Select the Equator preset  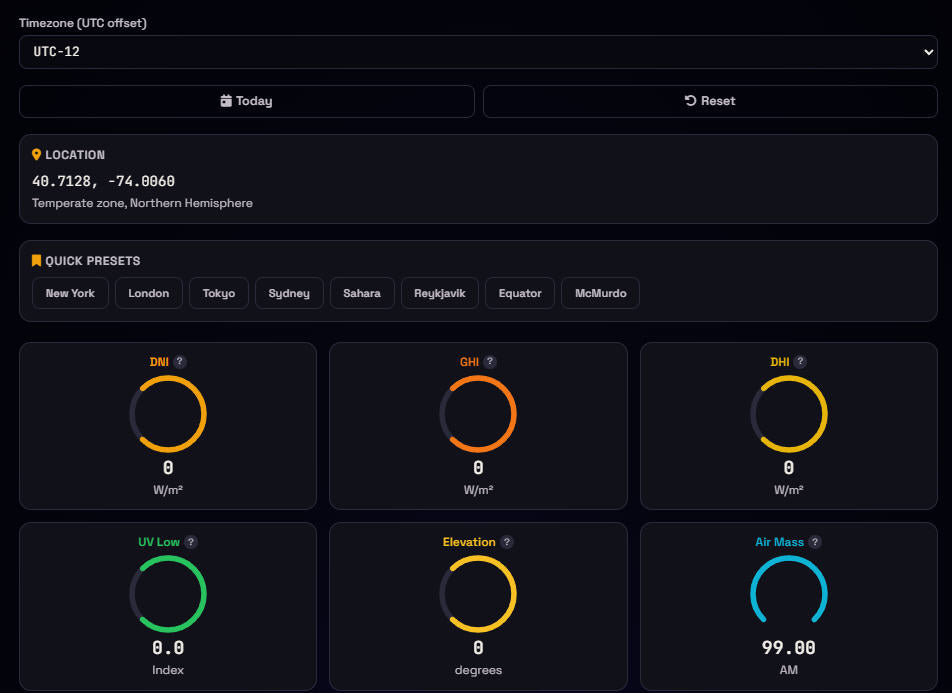(520, 293)
